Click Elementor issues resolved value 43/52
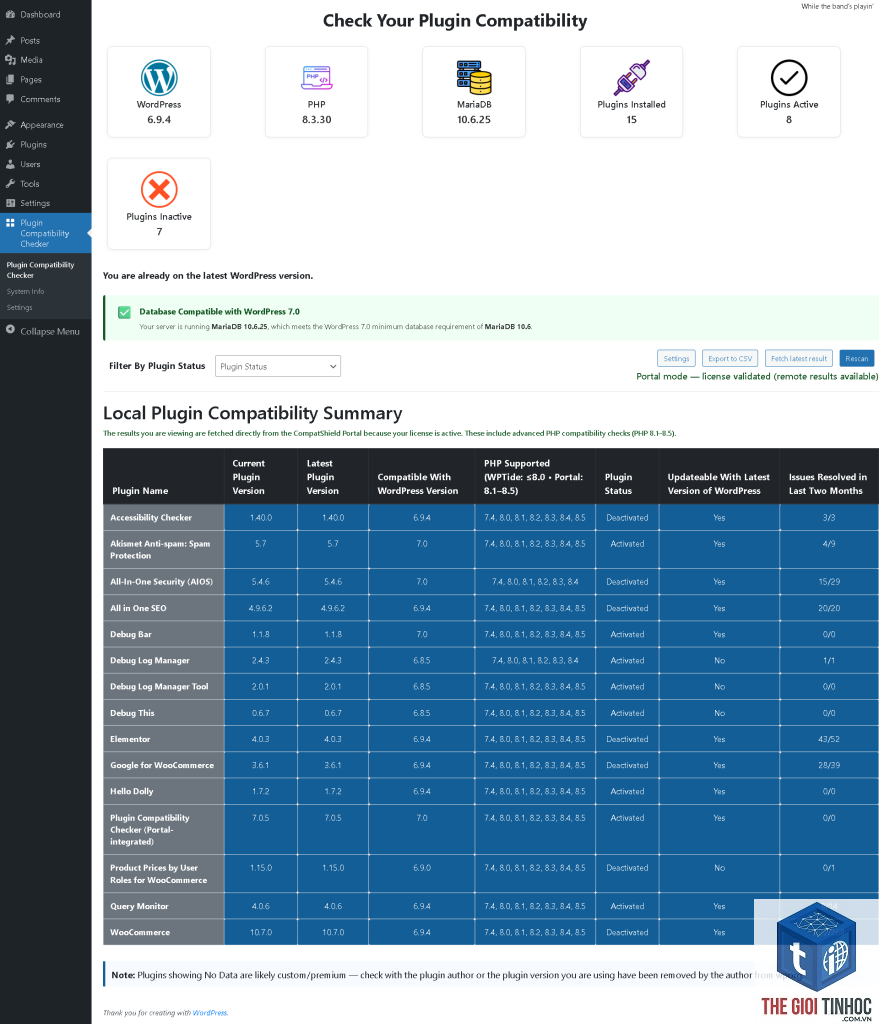 pos(829,739)
